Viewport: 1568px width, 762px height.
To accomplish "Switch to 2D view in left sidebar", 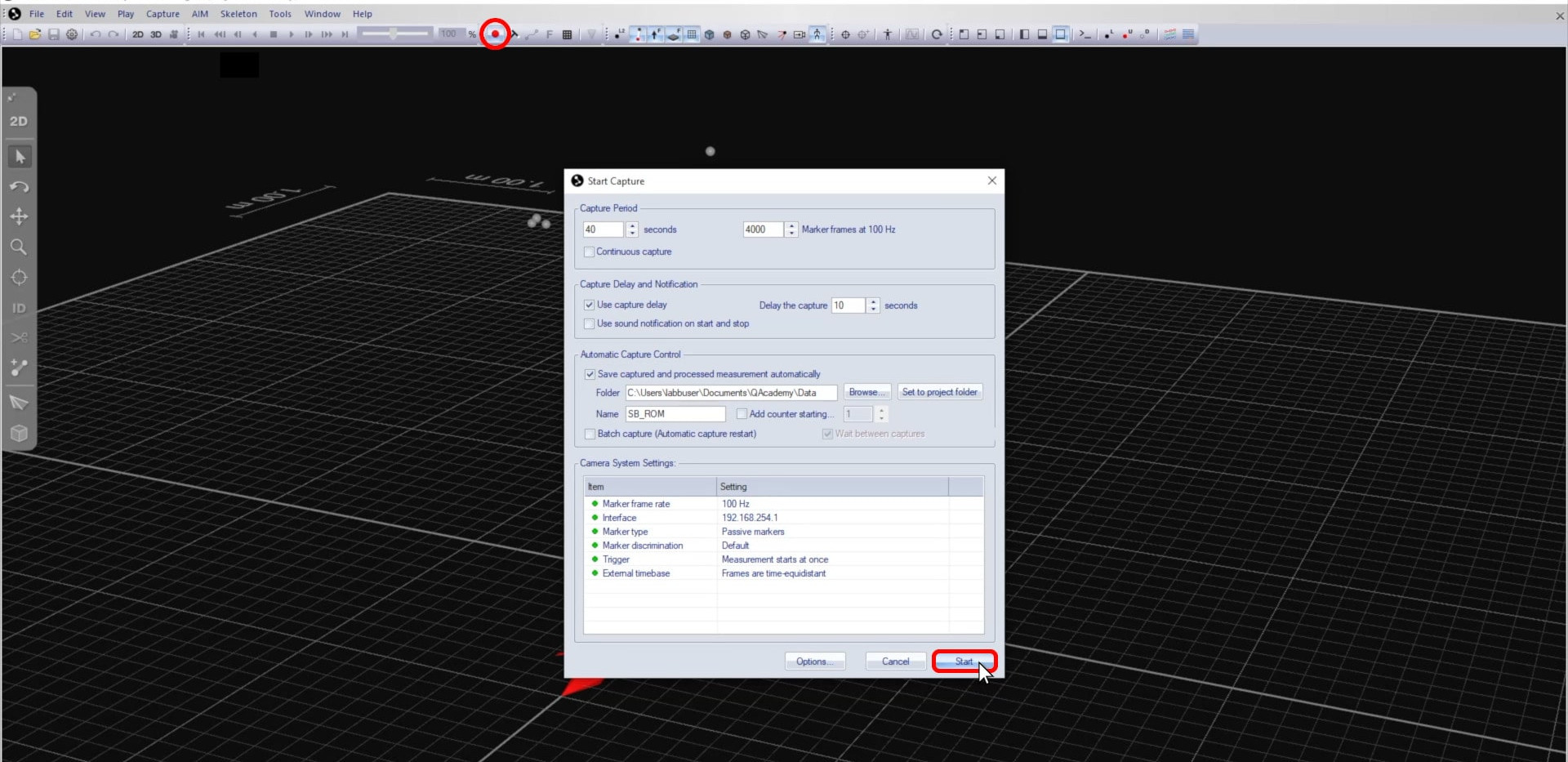I will [x=19, y=121].
